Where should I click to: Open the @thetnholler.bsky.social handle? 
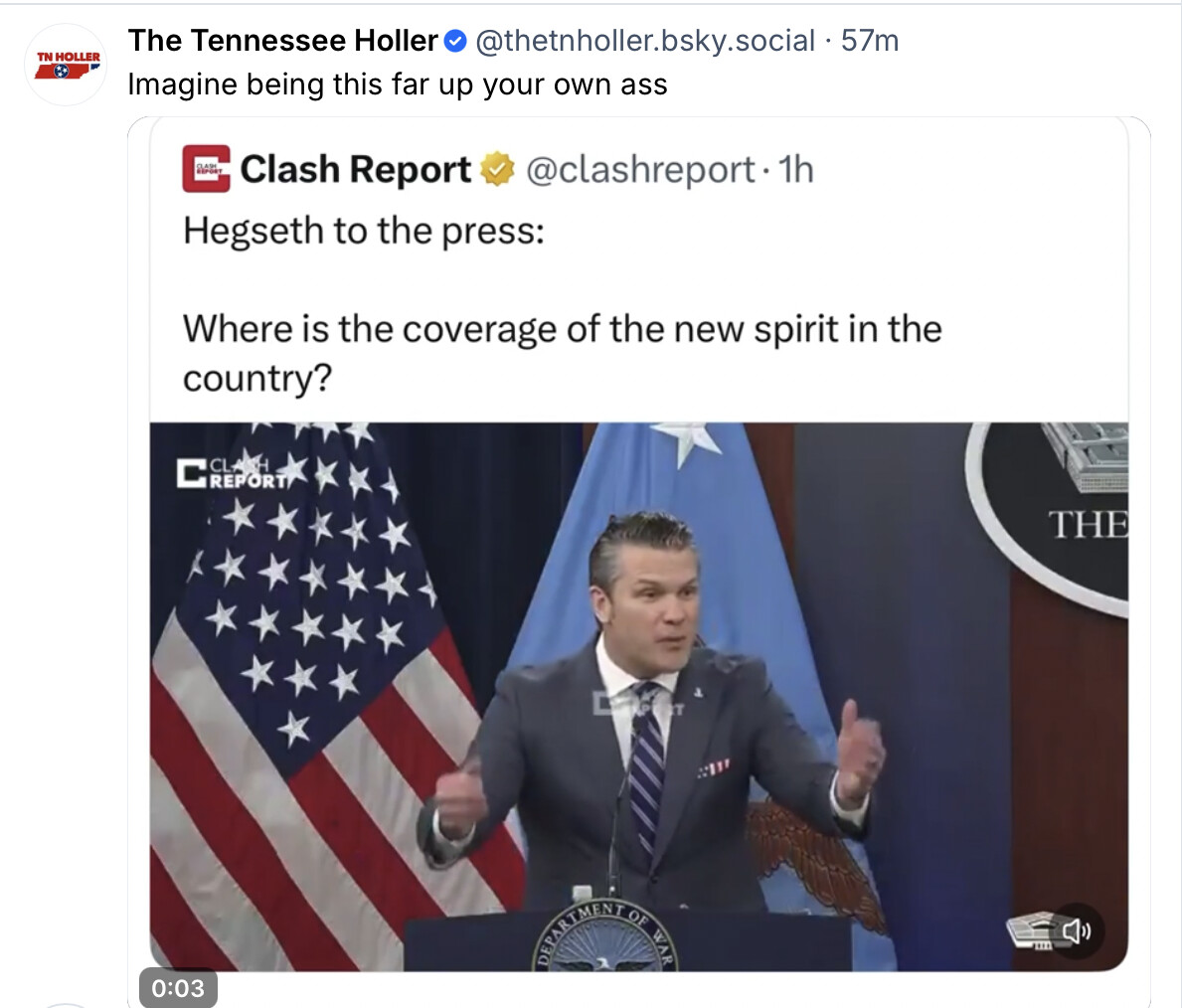(x=645, y=41)
